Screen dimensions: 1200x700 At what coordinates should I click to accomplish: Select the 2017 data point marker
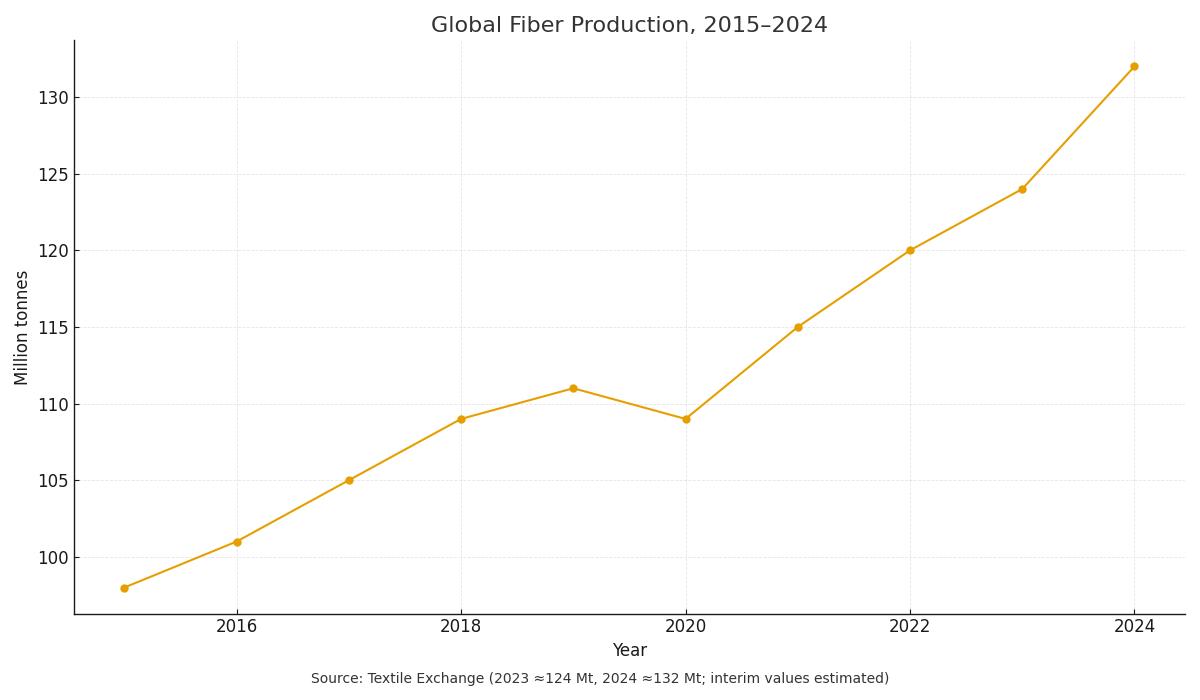(348, 480)
